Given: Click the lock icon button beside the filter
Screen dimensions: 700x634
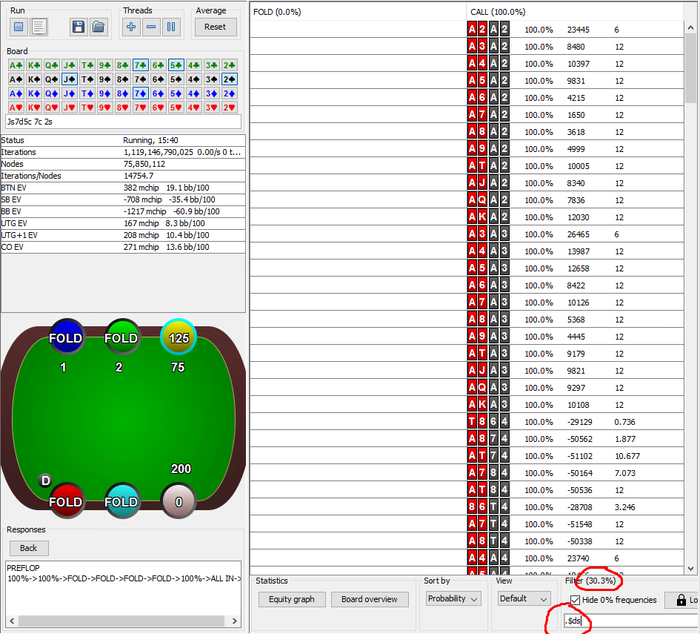Looking at the screenshot, I should click(x=682, y=600).
